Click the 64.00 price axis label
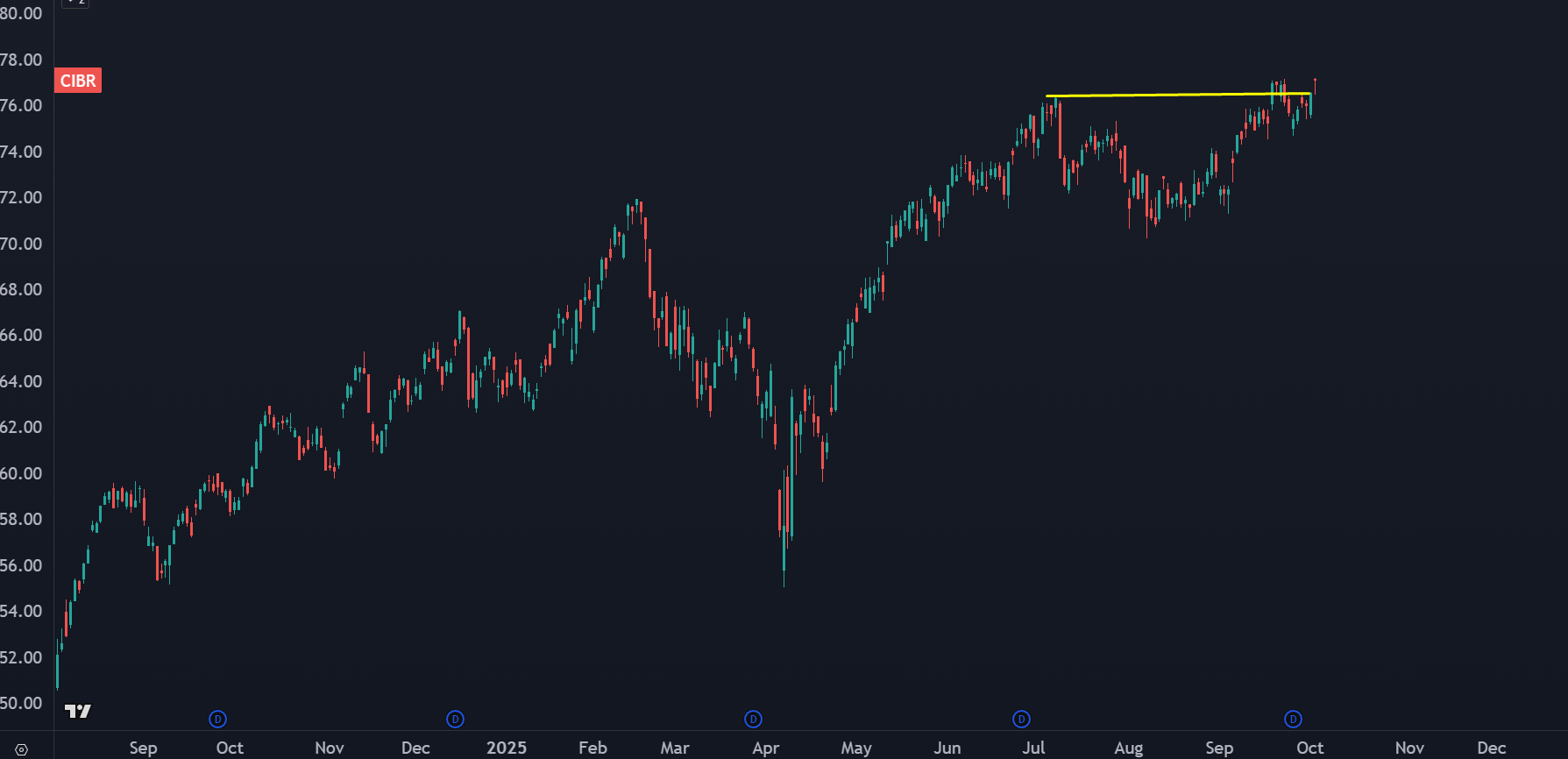Image resolution: width=1568 pixels, height=759 pixels. (x=21, y=381)
